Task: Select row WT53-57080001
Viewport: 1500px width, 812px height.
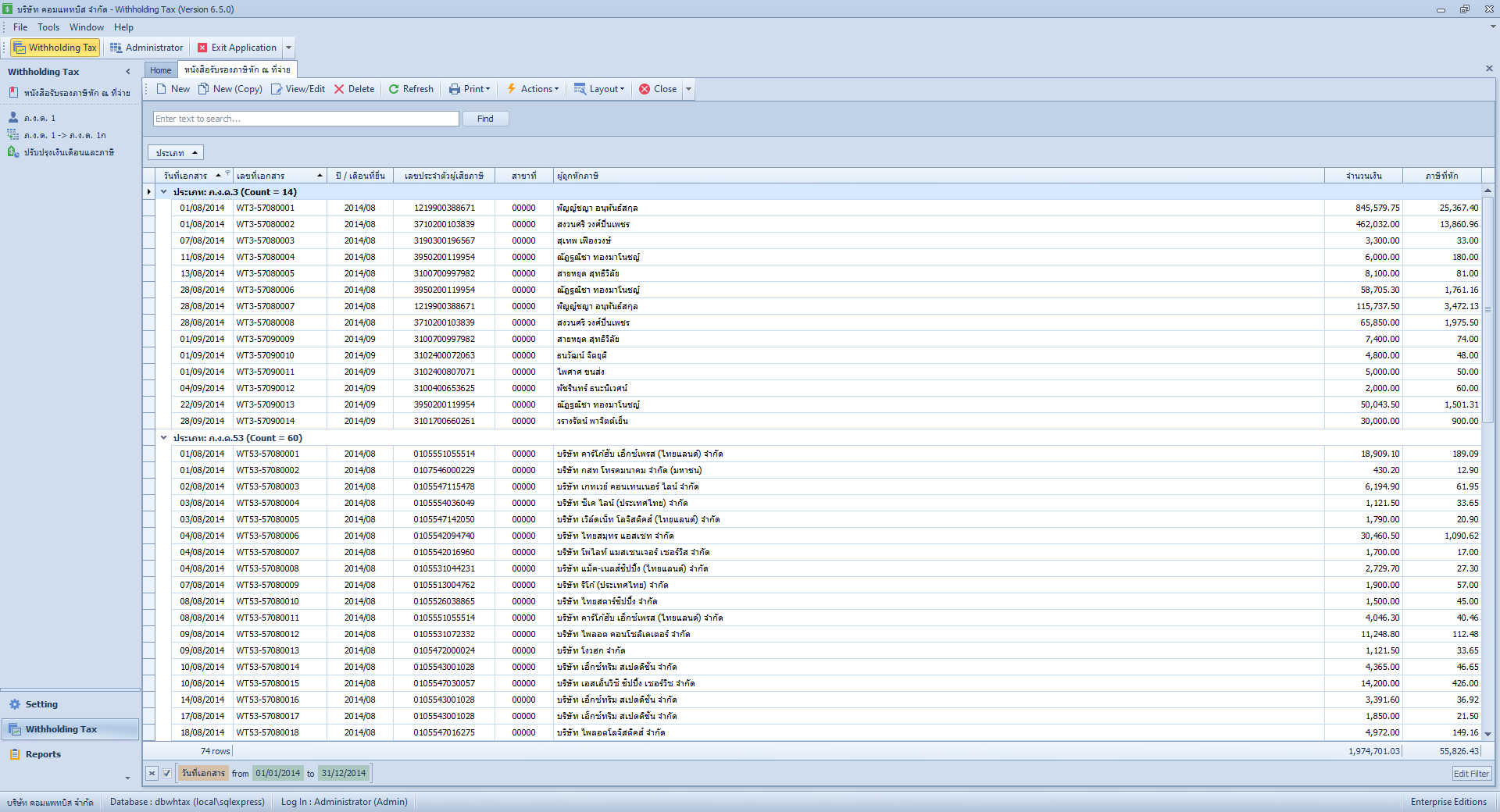Action: (812, 454)
